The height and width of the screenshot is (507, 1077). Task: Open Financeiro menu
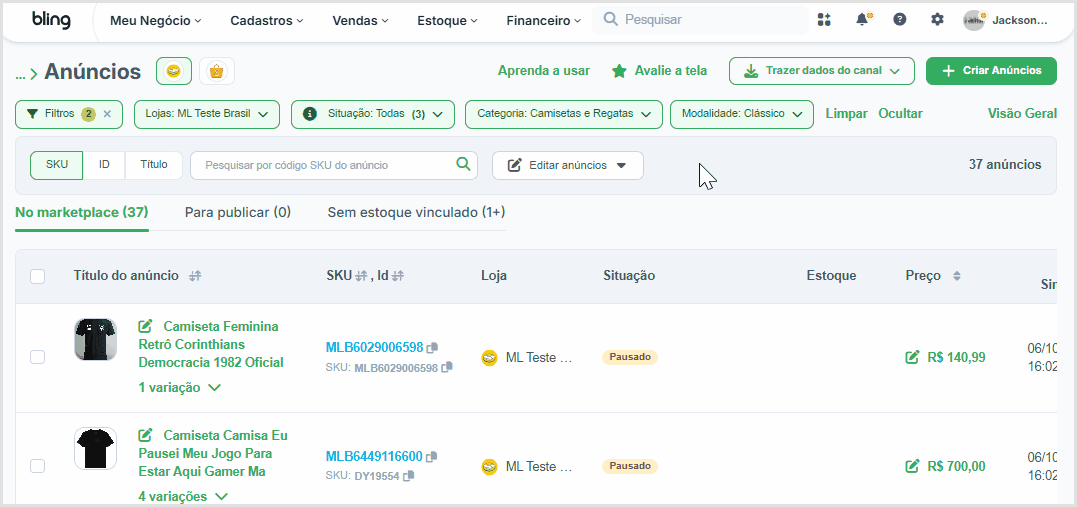(543, 21)
